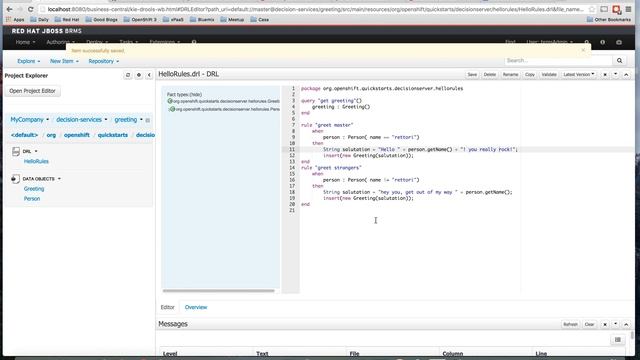
Task: Open editor panel dropdown arrow menu
Action: 616,74
